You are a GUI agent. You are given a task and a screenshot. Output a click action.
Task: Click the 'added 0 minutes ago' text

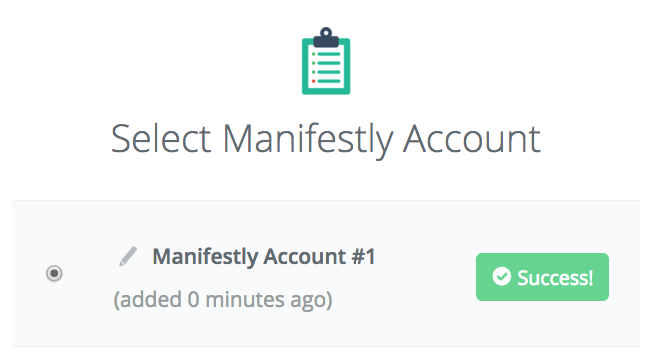tap(223, 300)
